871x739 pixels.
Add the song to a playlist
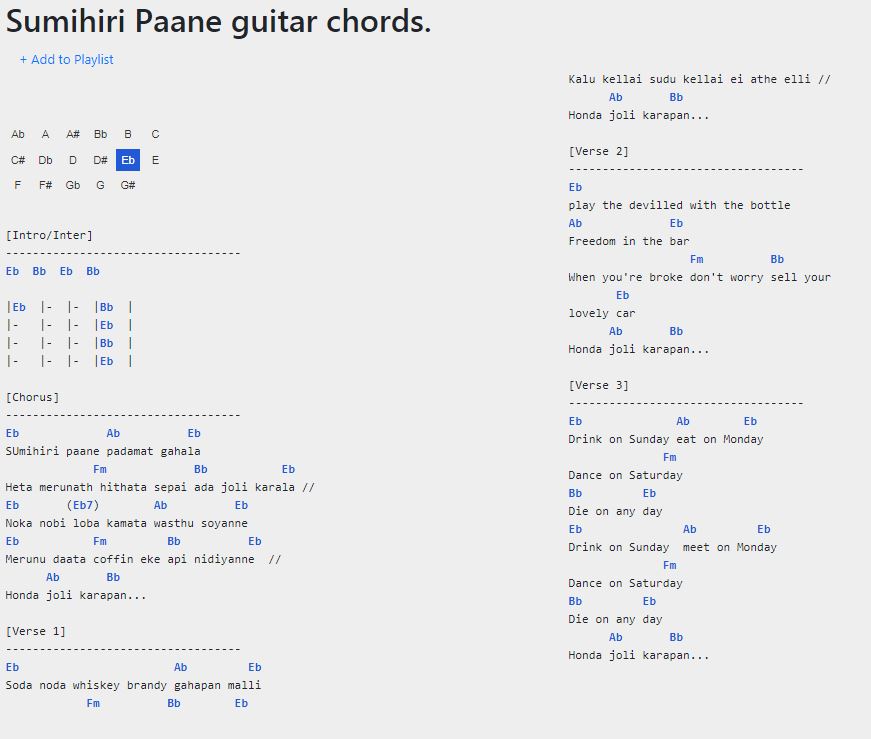(x=67, y=59)
